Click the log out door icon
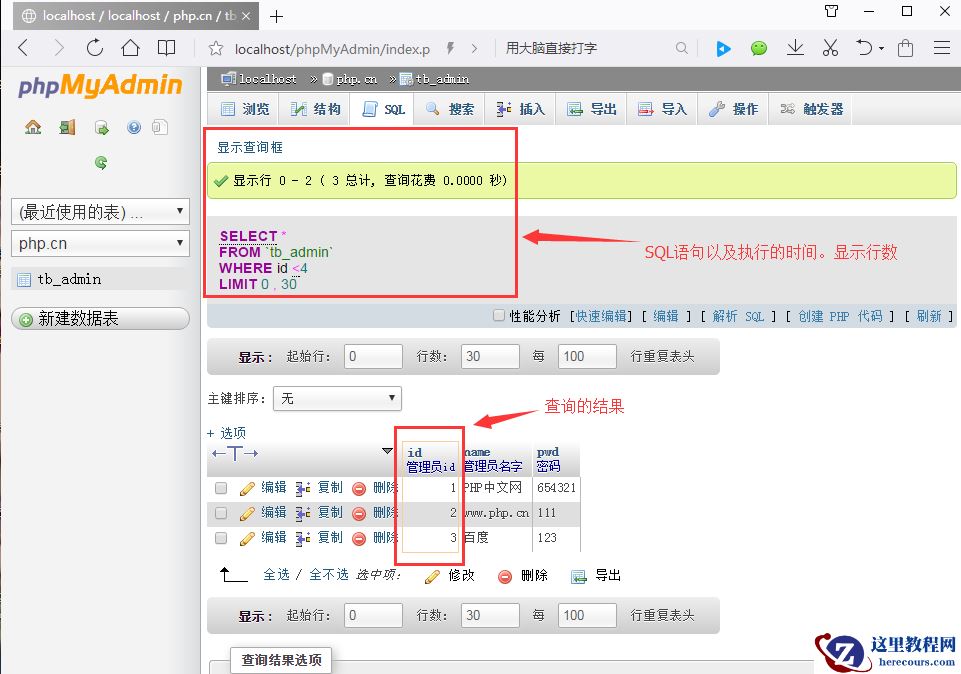This screenshot has width=961, height=674. pos(67,127)
